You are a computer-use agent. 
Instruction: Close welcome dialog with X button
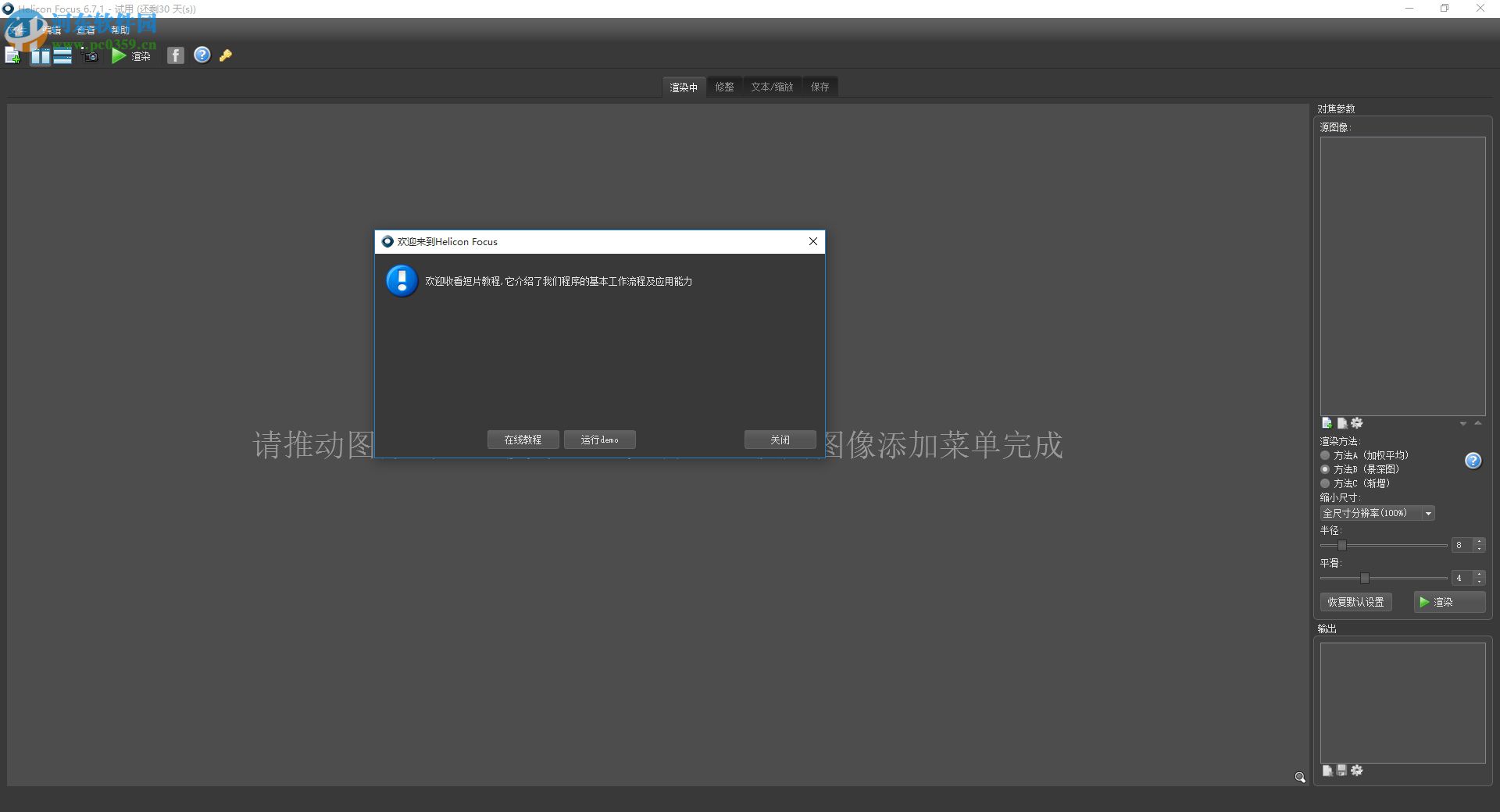click(x=813, y=241)
